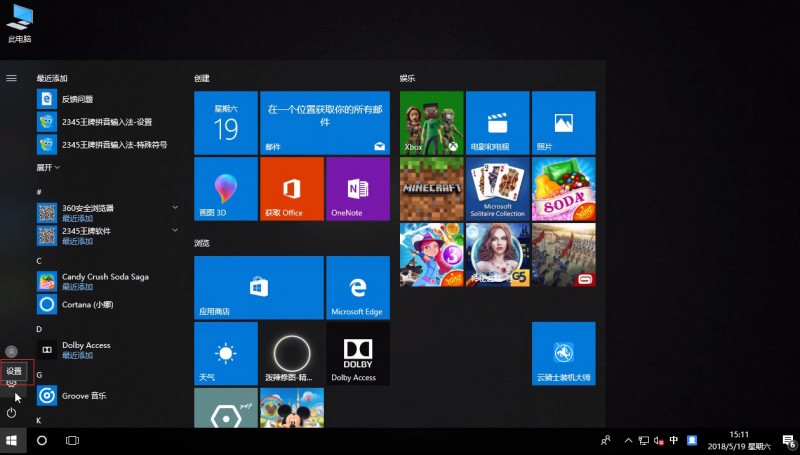The image size is (800, 455).
Task: Open the photo editing tile with ring icon
Action: [292, 353]
